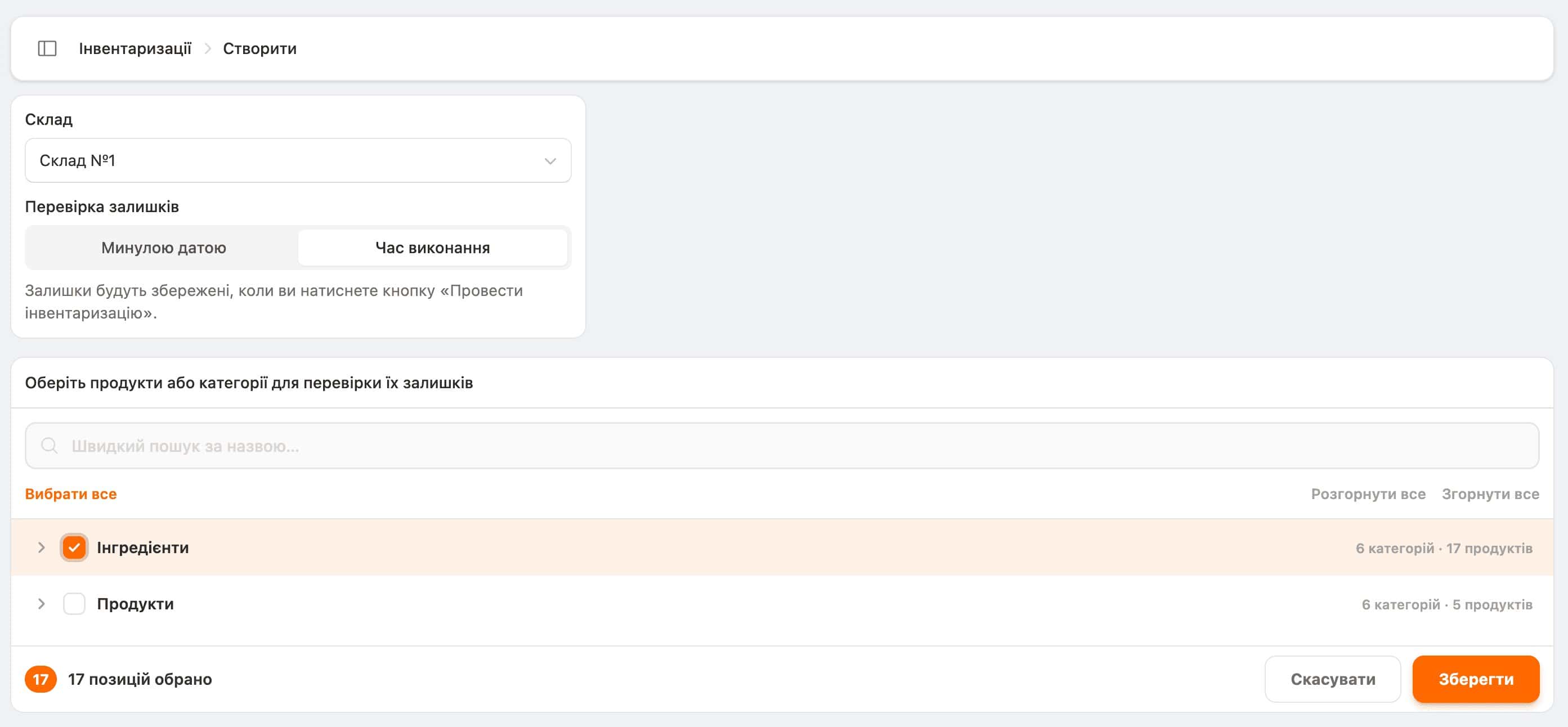Click Згорнути все
Viewport: 1568px width, 727px height.
pos(1490,494)
